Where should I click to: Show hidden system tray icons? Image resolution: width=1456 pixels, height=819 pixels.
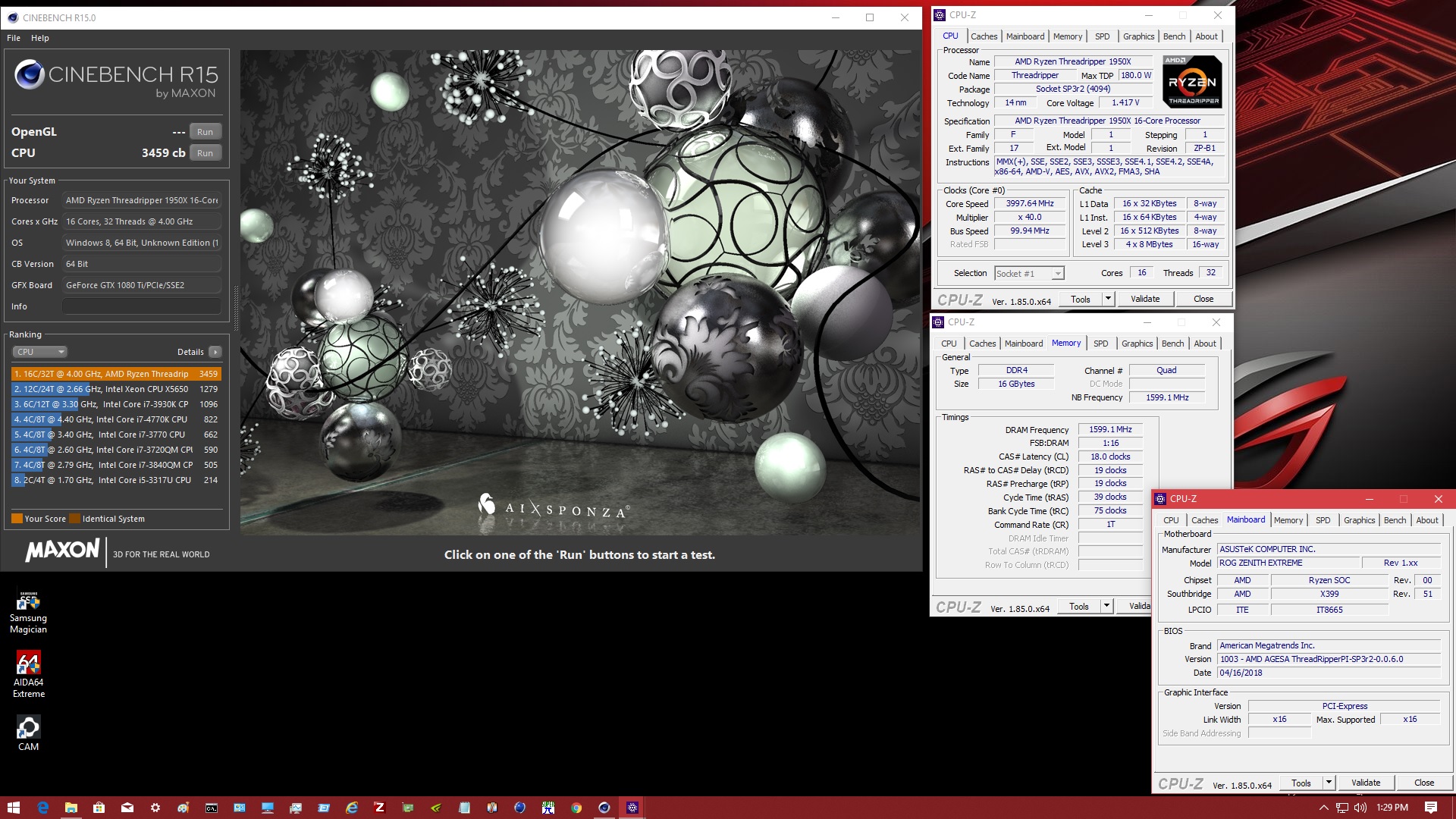(1324, 808)
